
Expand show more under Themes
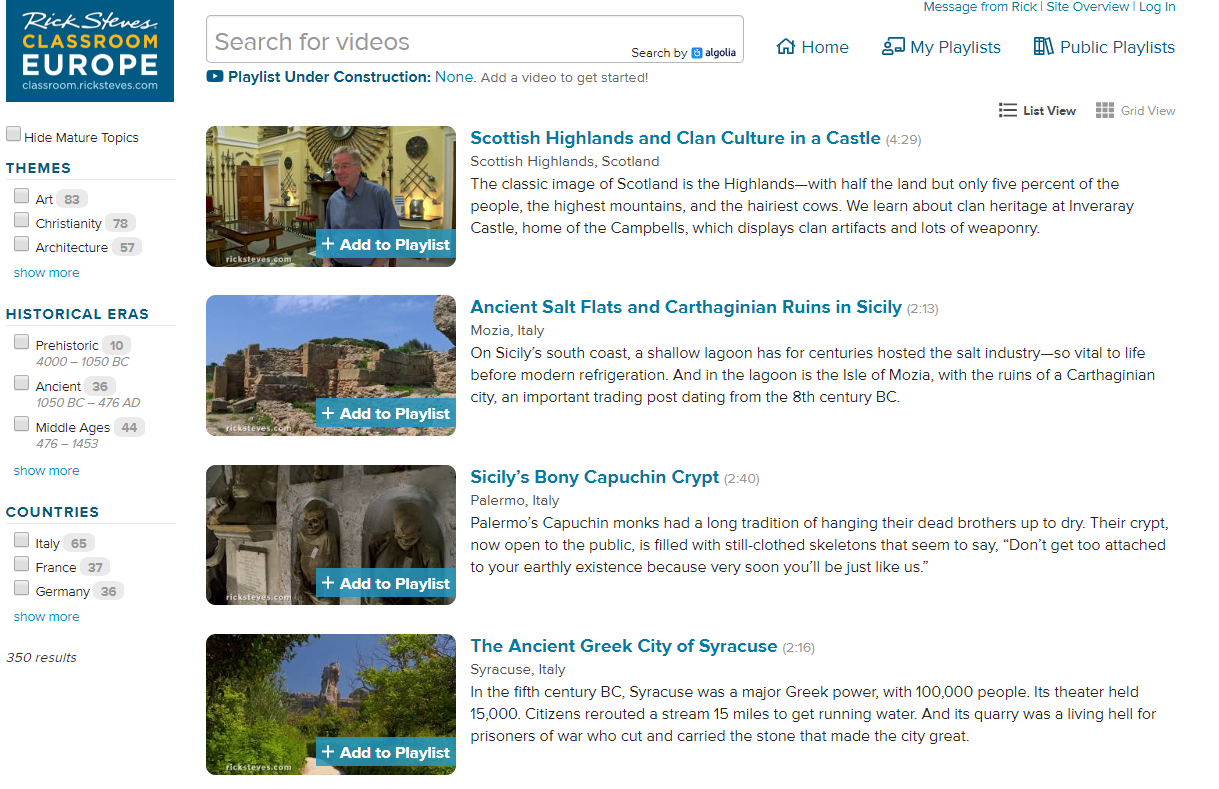coord(46,272)
